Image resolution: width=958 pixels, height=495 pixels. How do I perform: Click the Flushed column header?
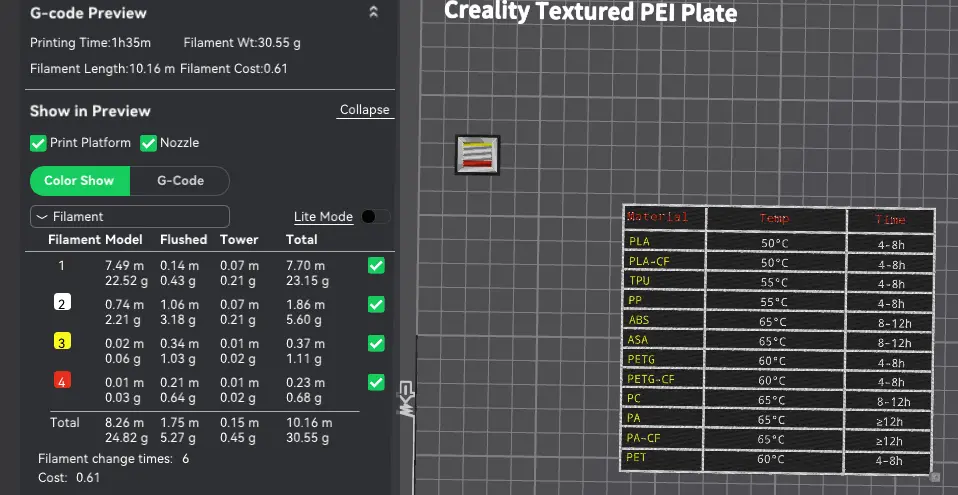[x=183, y=240]
